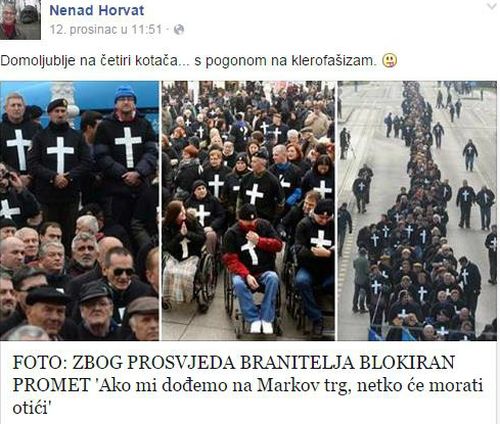Open the middle photo with wheelchairs
The width and height of the screenshot is (500, 424).
(248, 210)
